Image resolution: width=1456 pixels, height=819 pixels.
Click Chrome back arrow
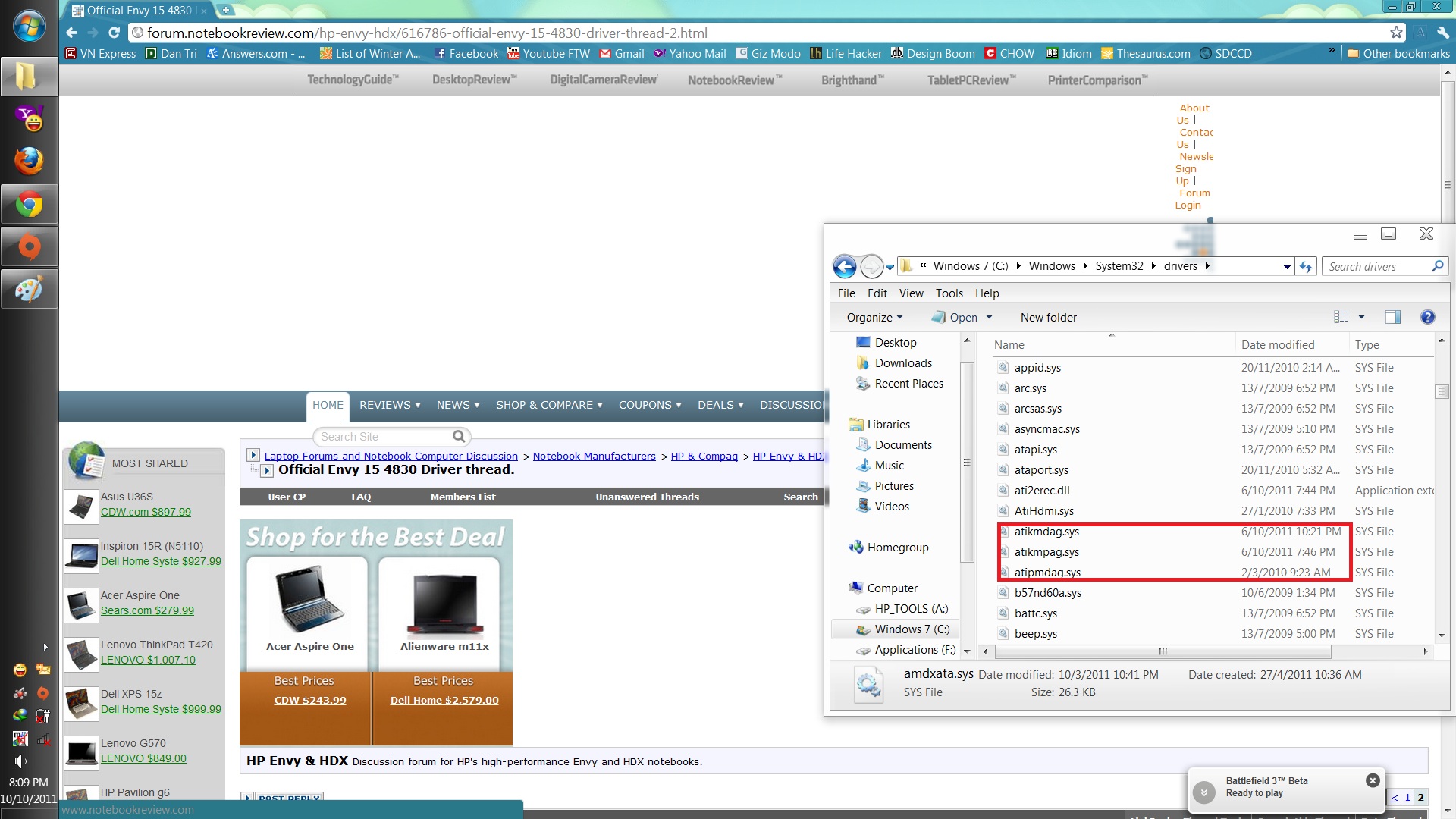pos(71,33)
